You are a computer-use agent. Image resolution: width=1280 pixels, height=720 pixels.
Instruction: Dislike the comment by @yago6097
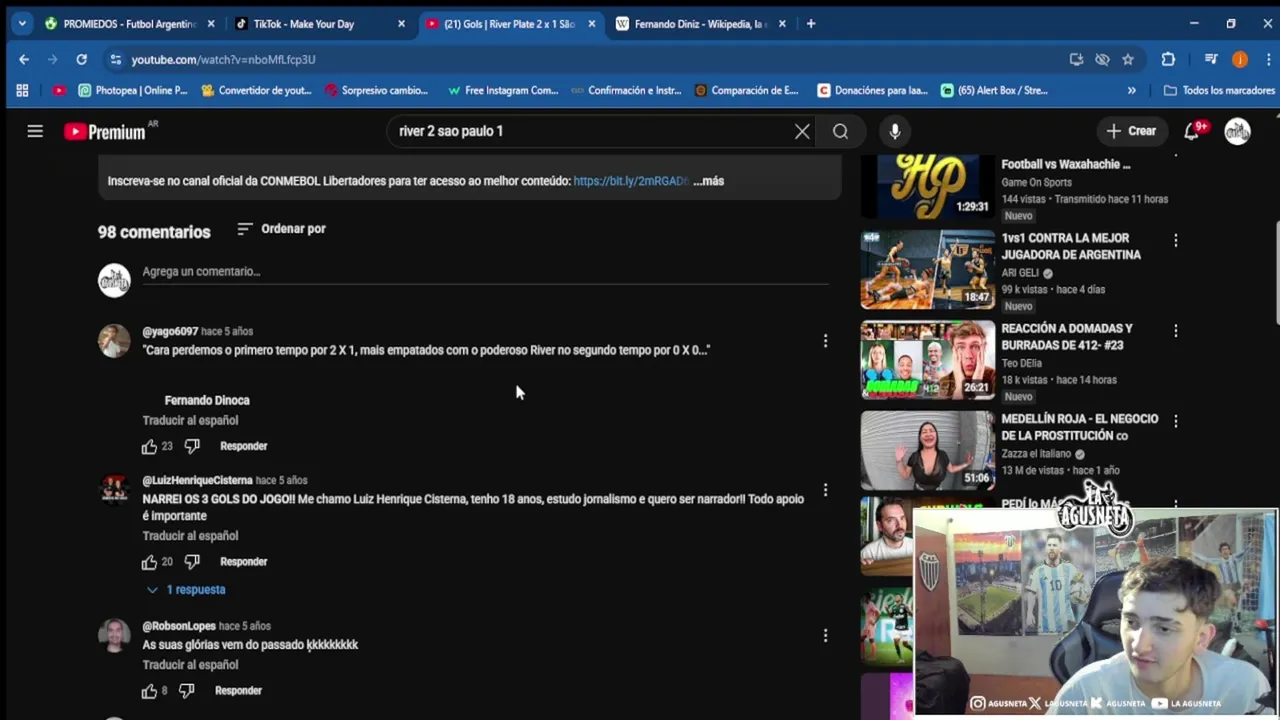(x=192, y=446)
